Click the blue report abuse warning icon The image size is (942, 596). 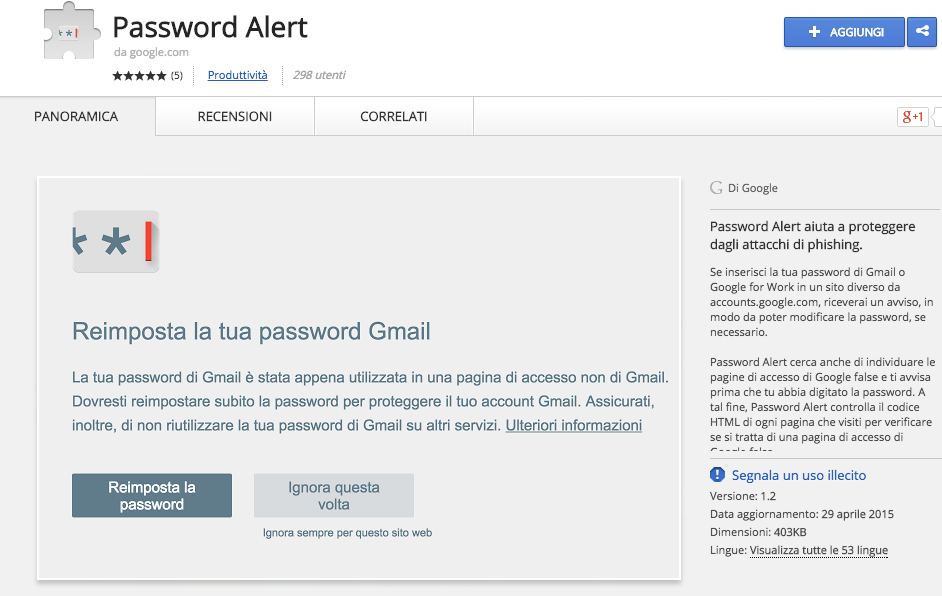coord(717,475)
